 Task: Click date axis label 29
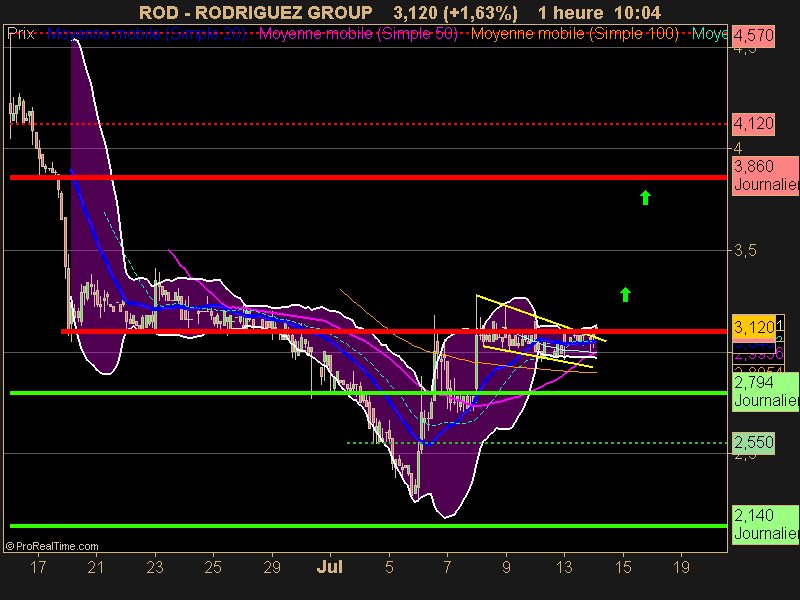coord(272,567)
